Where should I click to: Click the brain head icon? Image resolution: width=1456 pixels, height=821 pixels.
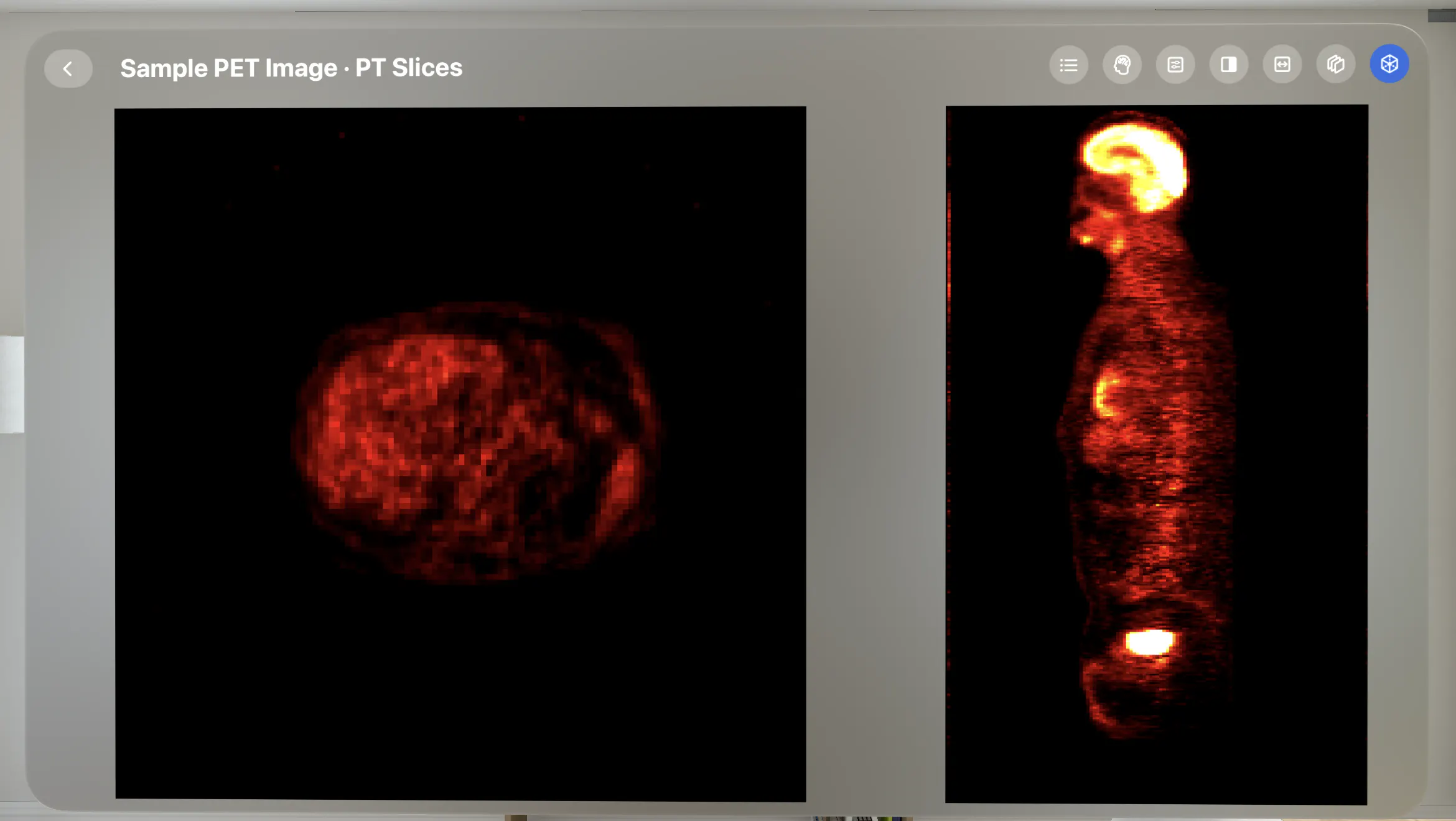pyautogui.click(x=1122, y=65)
